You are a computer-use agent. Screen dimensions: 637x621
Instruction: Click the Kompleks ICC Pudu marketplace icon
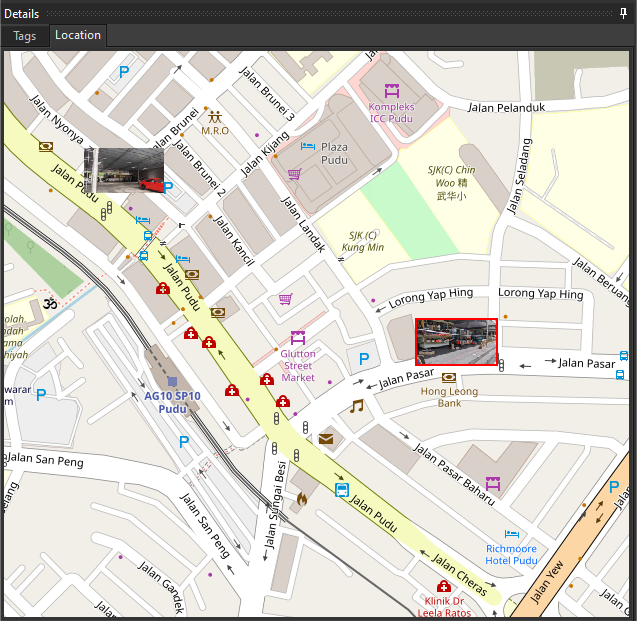tap(391, 90)
